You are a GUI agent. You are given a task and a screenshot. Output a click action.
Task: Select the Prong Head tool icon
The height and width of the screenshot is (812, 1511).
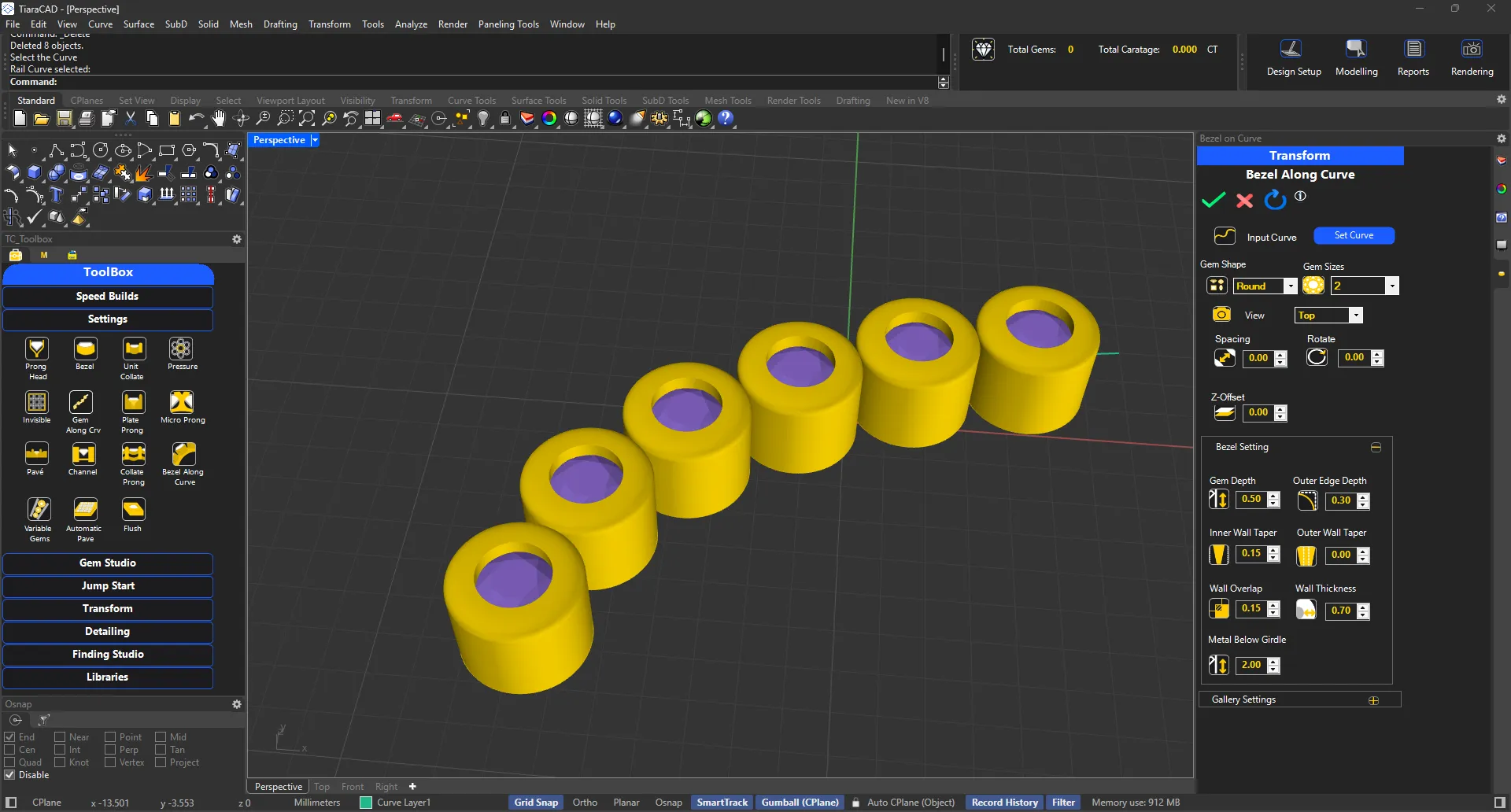[36, 349]
